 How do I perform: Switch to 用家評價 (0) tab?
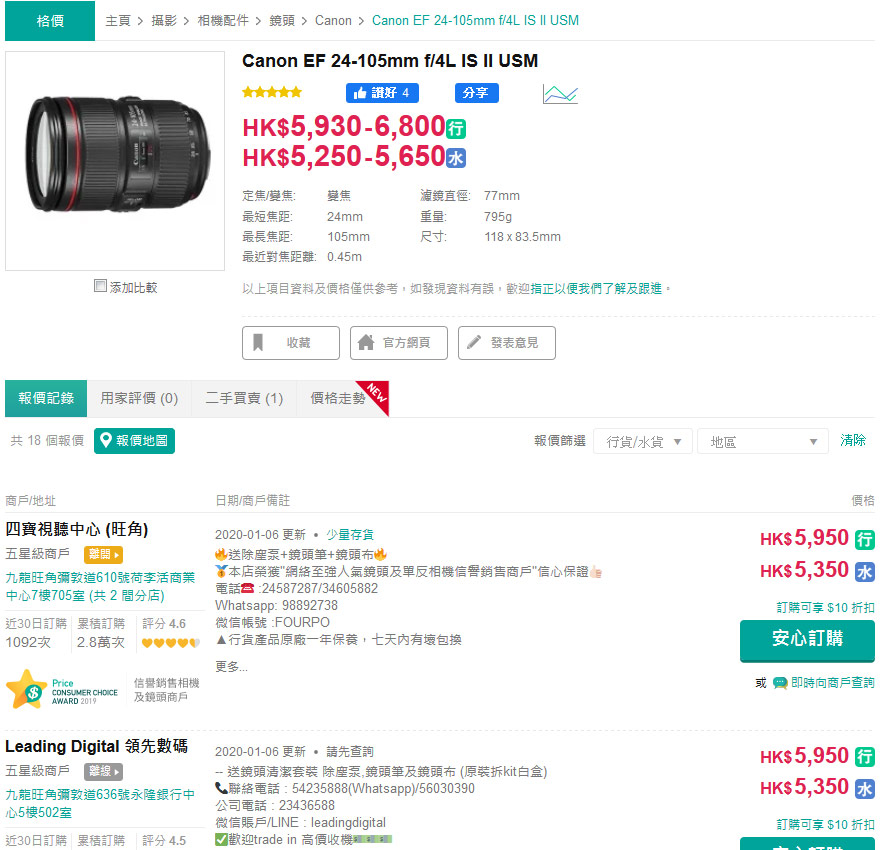139,398
